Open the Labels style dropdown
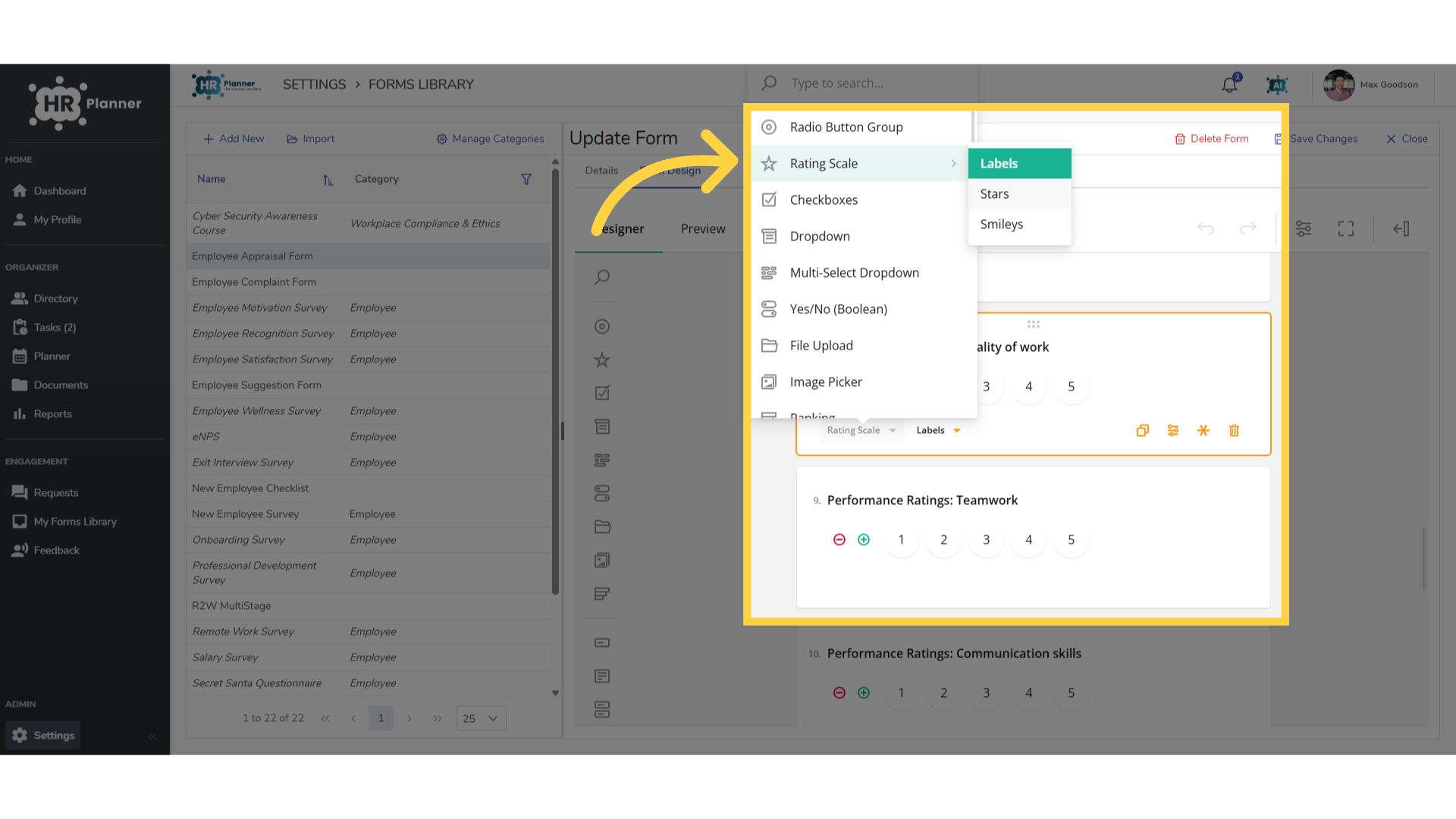Image resolution: width=1456 pixels, height=819 pixels. coord(939,431)
